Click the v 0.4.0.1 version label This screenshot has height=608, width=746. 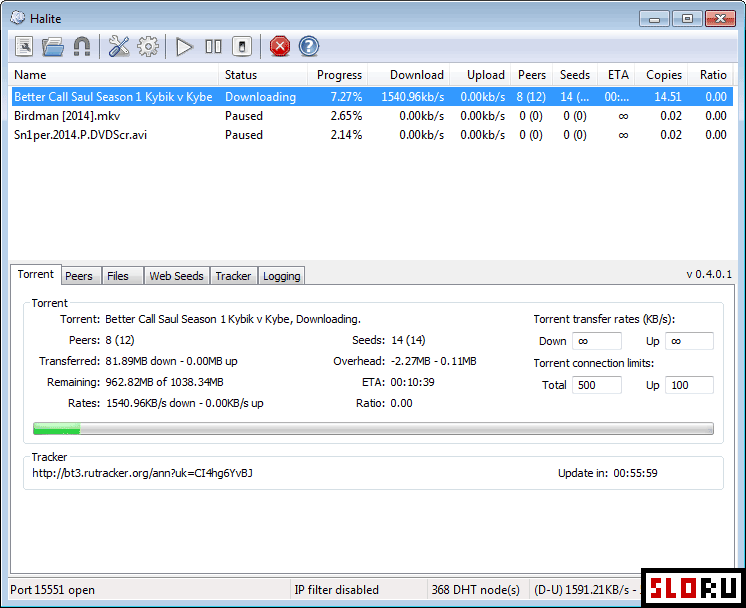coord(709,275)
